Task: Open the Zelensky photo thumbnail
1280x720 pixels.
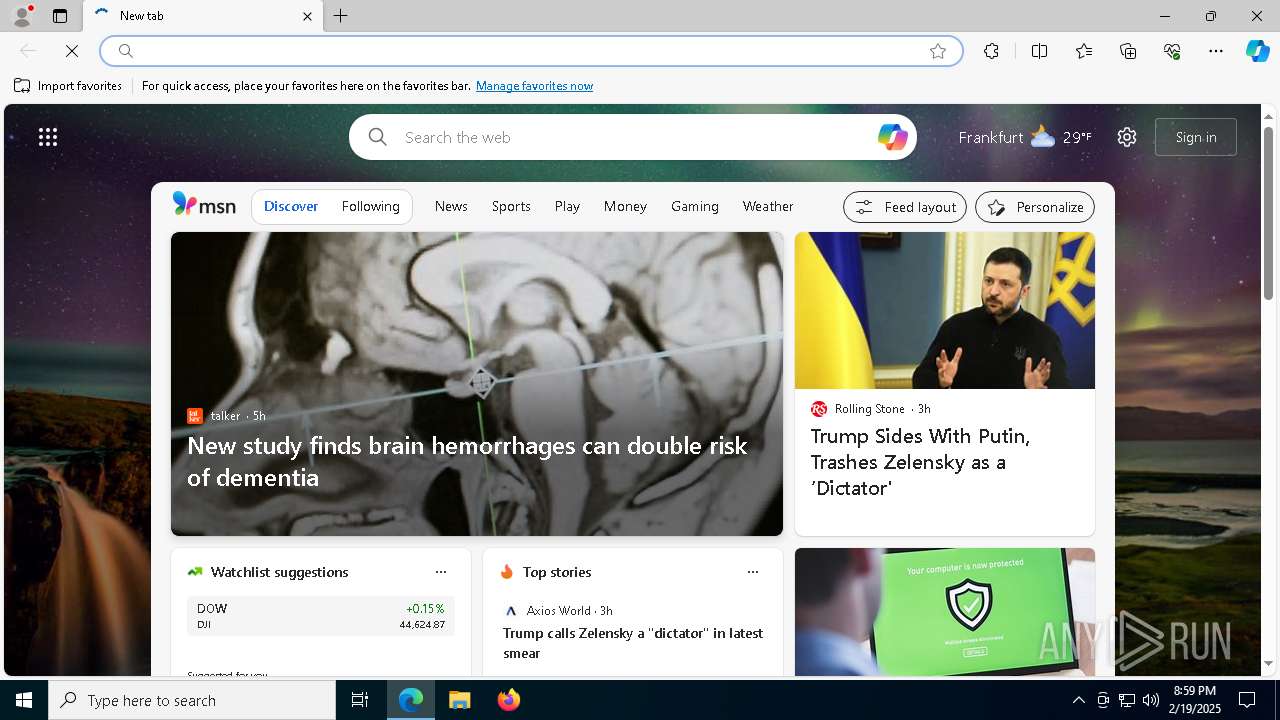Action: point(945,311)
